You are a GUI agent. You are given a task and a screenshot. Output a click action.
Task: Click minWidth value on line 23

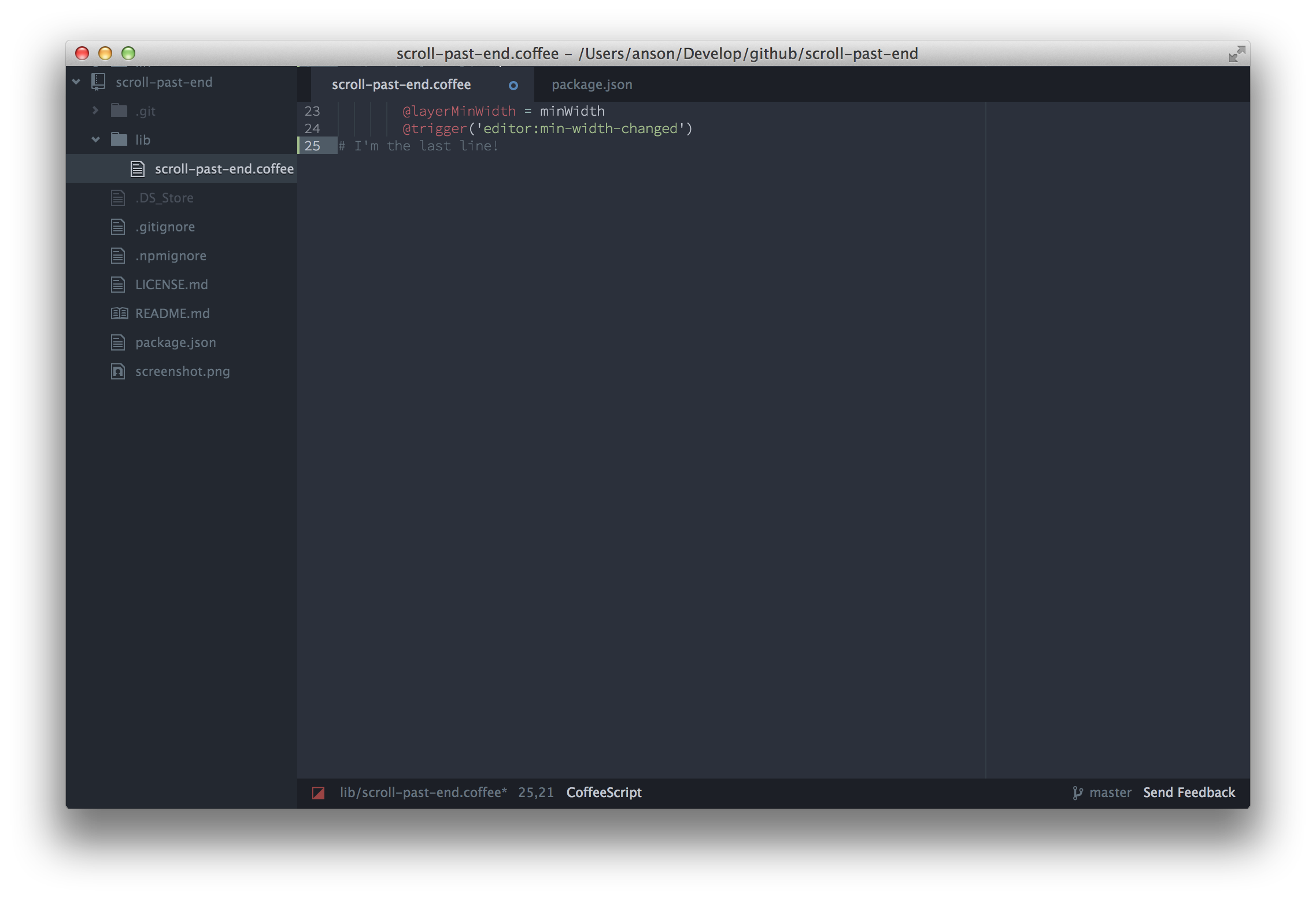(572, 110)
